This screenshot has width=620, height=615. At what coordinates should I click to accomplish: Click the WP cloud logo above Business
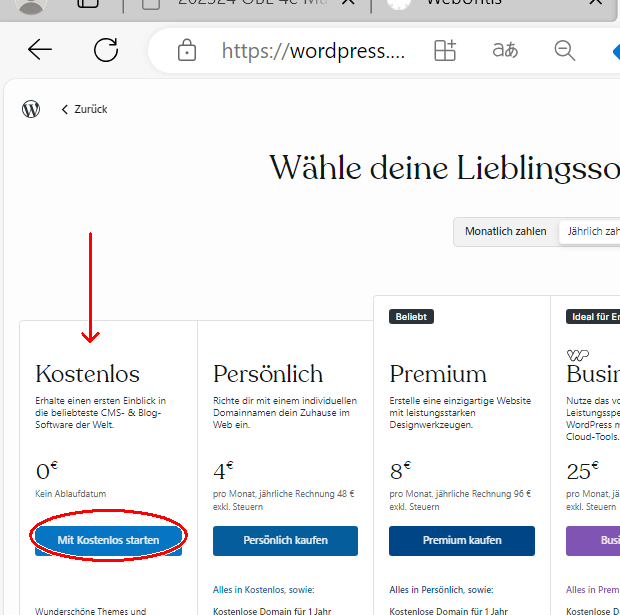(578, 355)
